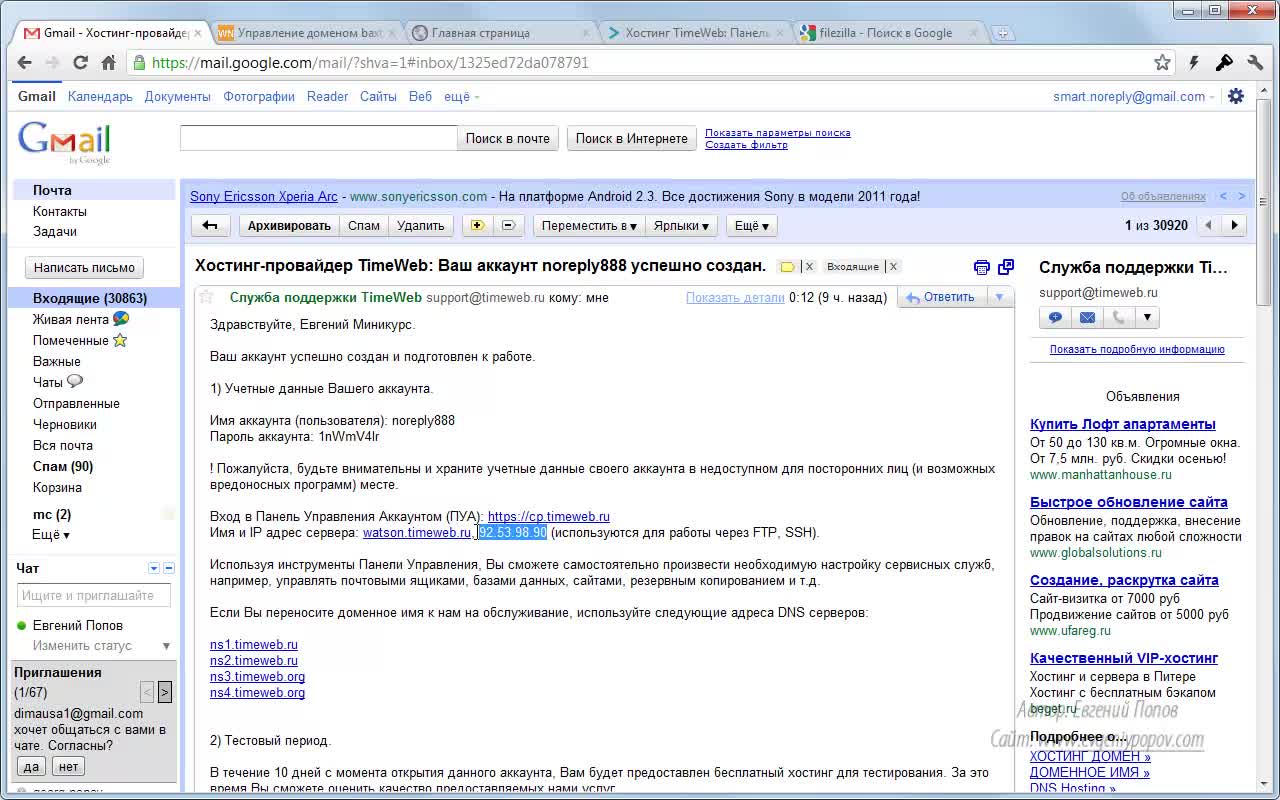Star the TimeWeb support message
Viewport: 1280px width, 800px height.
coord(206,297)
